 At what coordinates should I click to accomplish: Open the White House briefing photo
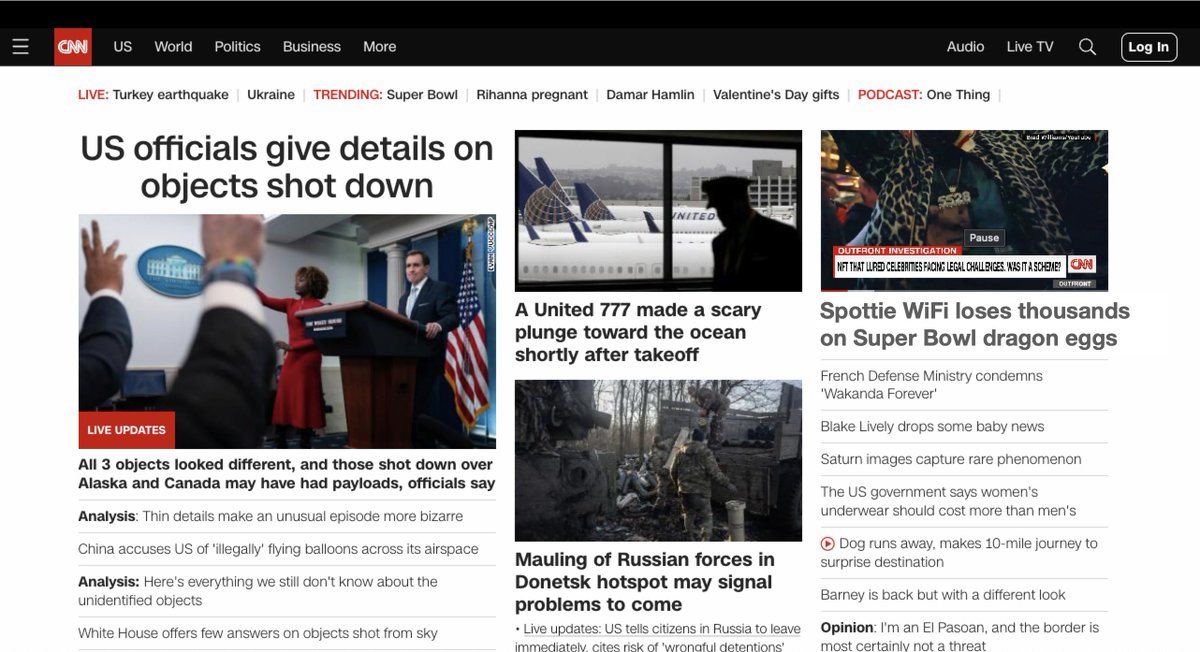click(x=287, y=331)
